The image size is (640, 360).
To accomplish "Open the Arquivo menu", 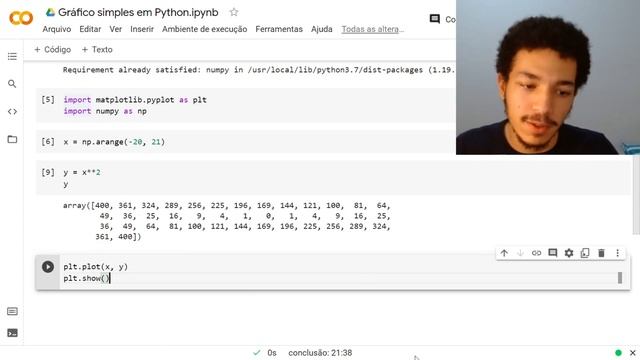I will [57, 29].
